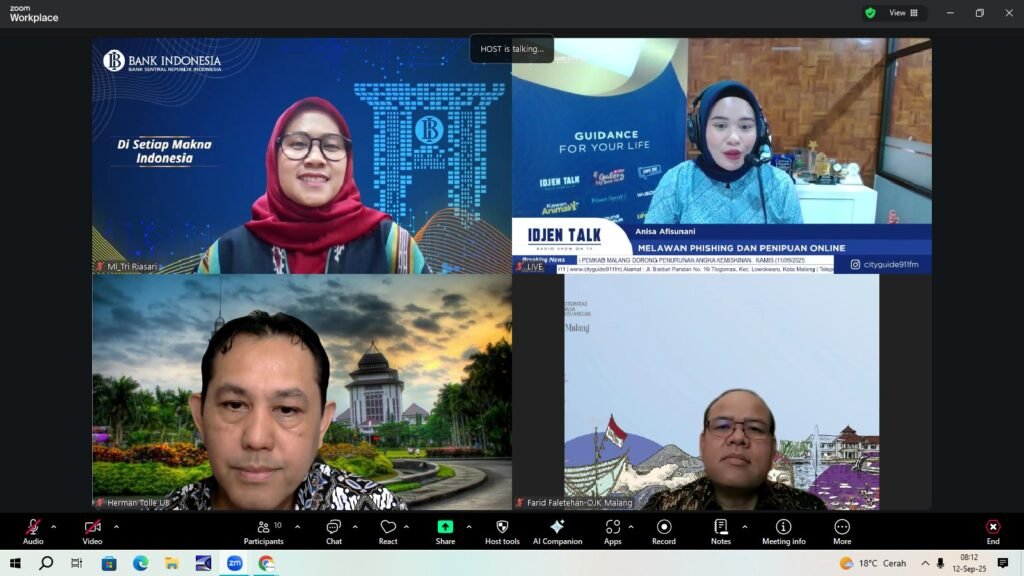Expand the Apps options arrow
Viewport: 1024px width, 576px height.
point(631,526)
